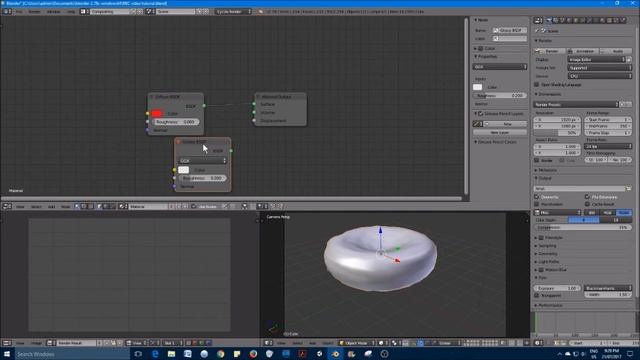
Task: Toggle the Border render checkbox
Action: click(x=537, y=160)
